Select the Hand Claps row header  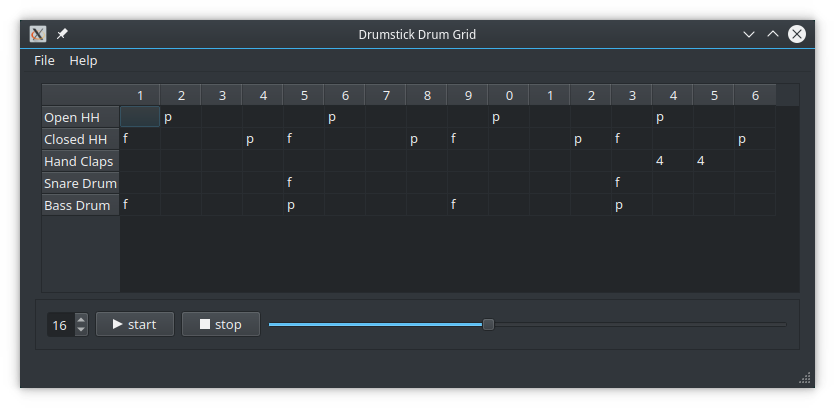tap(80, 161)
